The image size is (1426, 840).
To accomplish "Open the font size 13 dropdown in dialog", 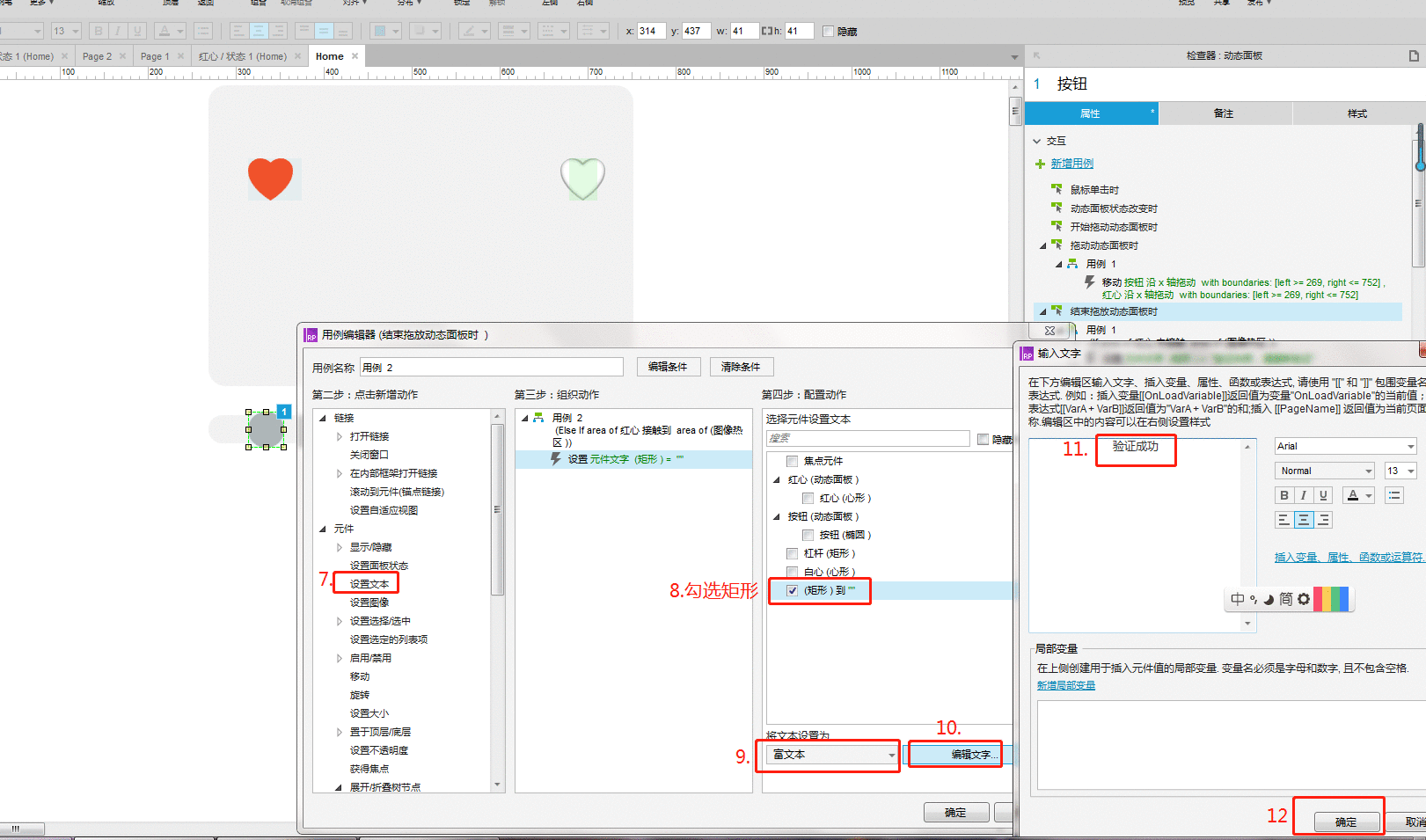I will (x=1400, y=471).
